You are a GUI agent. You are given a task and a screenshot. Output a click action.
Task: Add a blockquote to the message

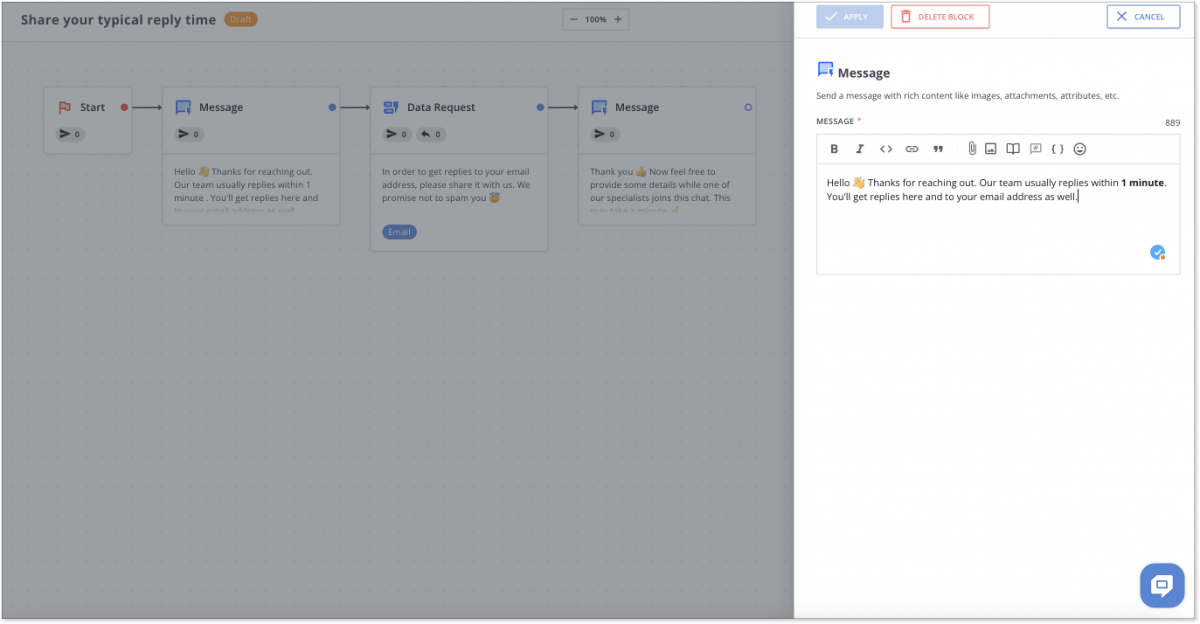(938, 148)
